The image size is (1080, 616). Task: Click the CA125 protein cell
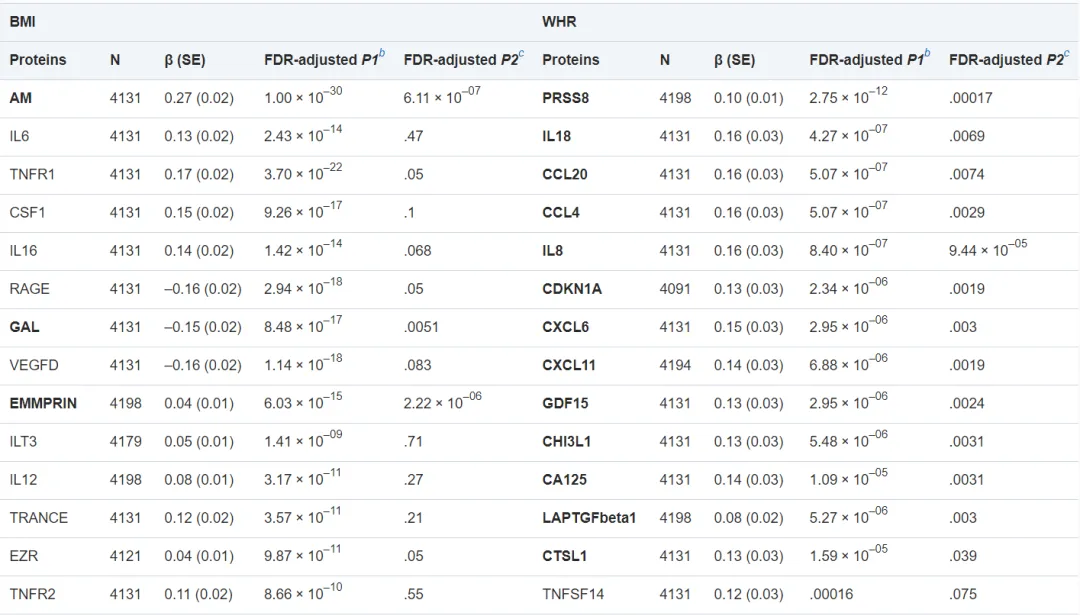(x=564, y=480)
